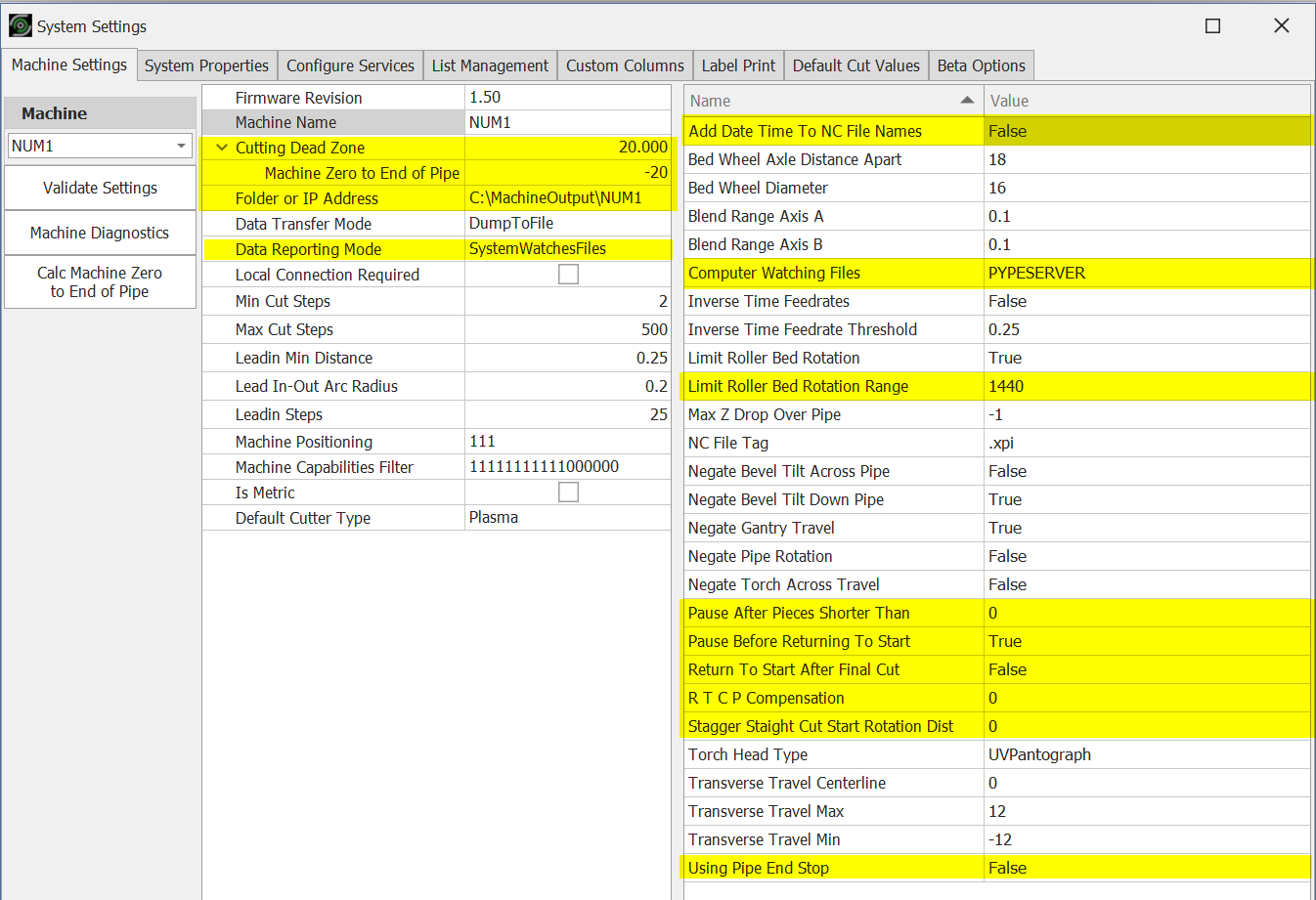
Task: Maximize the System Settings window
Action: coord(1212,26)
